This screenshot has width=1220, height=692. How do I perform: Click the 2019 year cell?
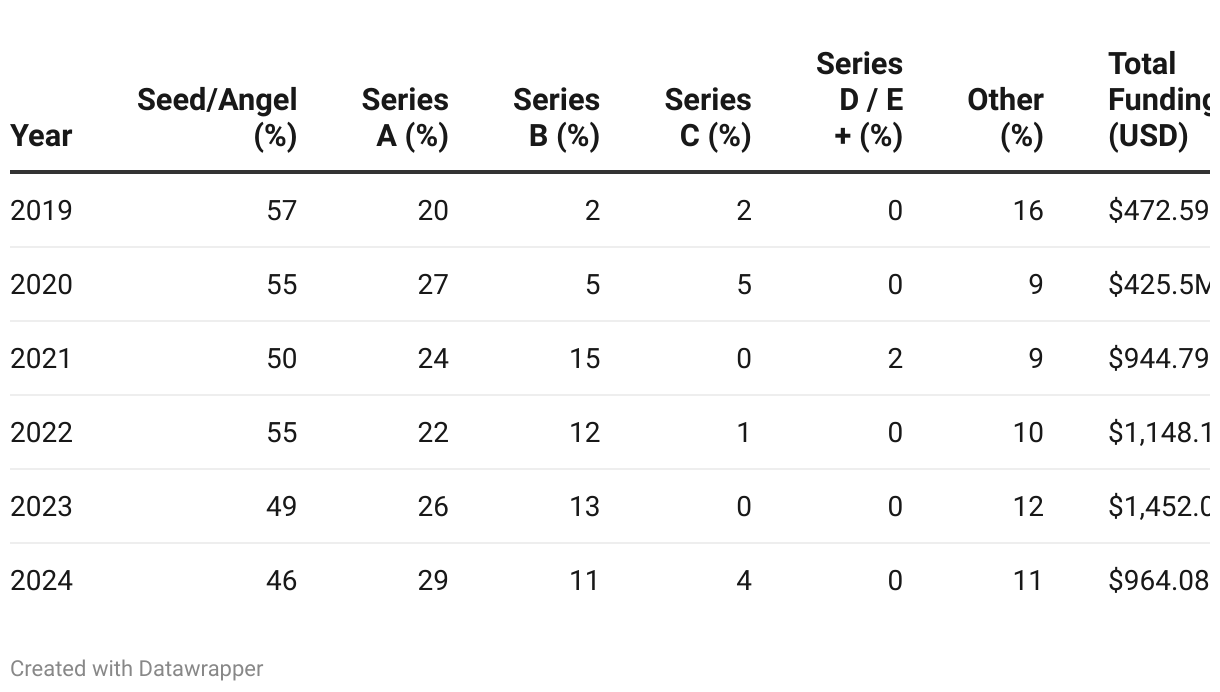41,210
